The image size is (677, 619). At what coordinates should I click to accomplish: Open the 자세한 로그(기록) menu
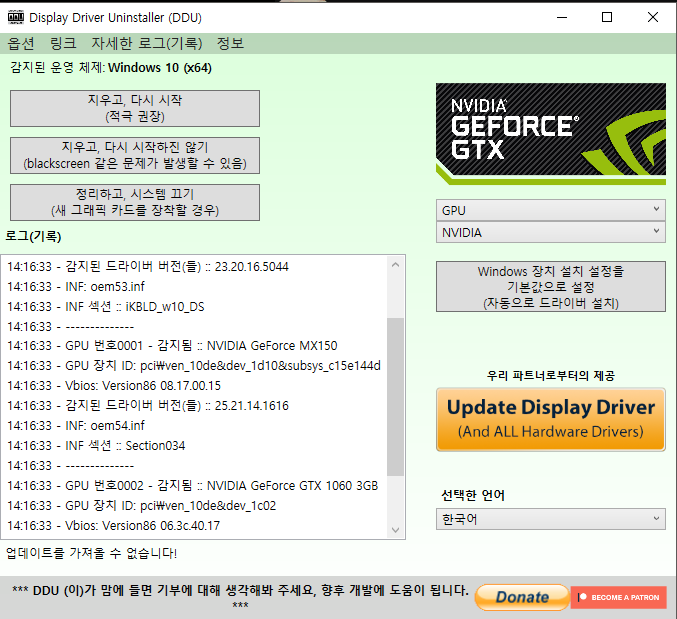point(146,43)
